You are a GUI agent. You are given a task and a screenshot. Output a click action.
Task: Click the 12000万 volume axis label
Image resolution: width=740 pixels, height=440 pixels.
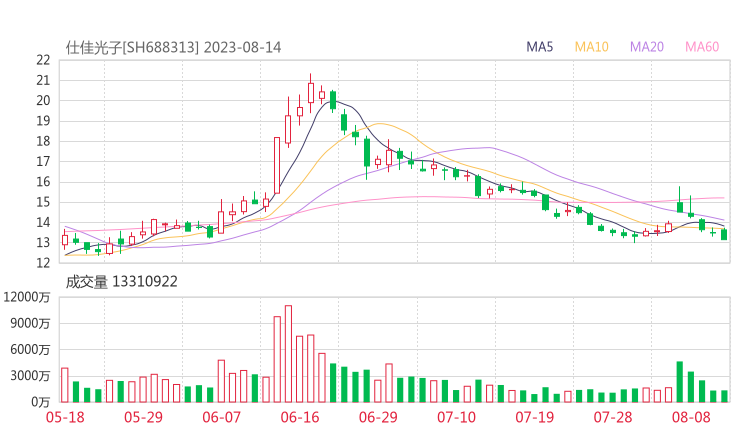26,297
